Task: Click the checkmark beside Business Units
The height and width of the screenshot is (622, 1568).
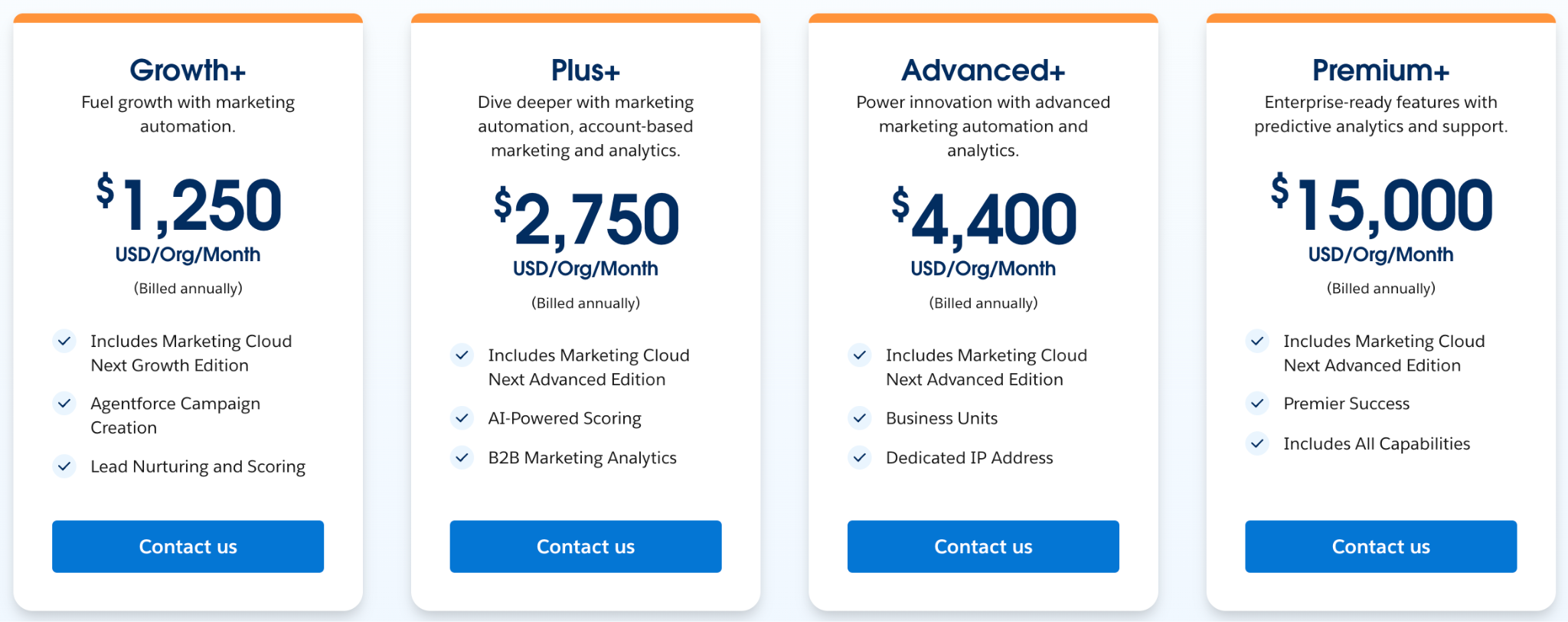Action: tap(860, 418)
